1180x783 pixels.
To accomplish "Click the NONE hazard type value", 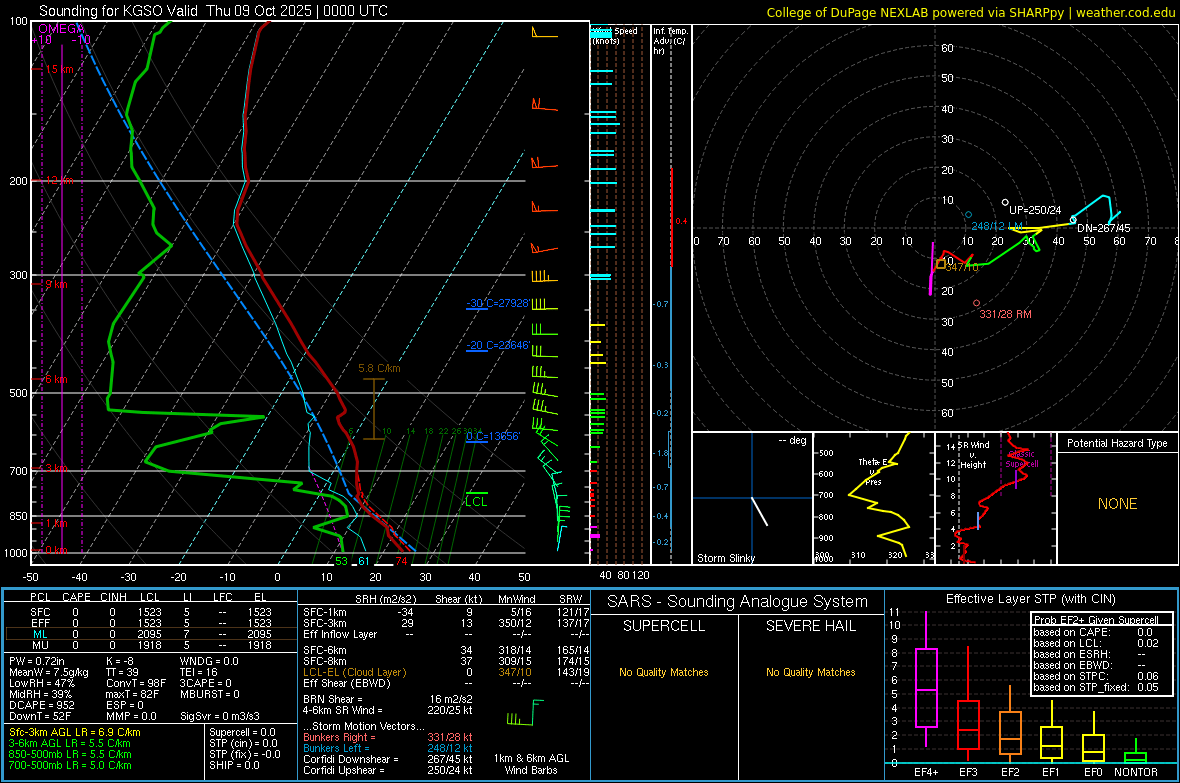I will 1117,504.
